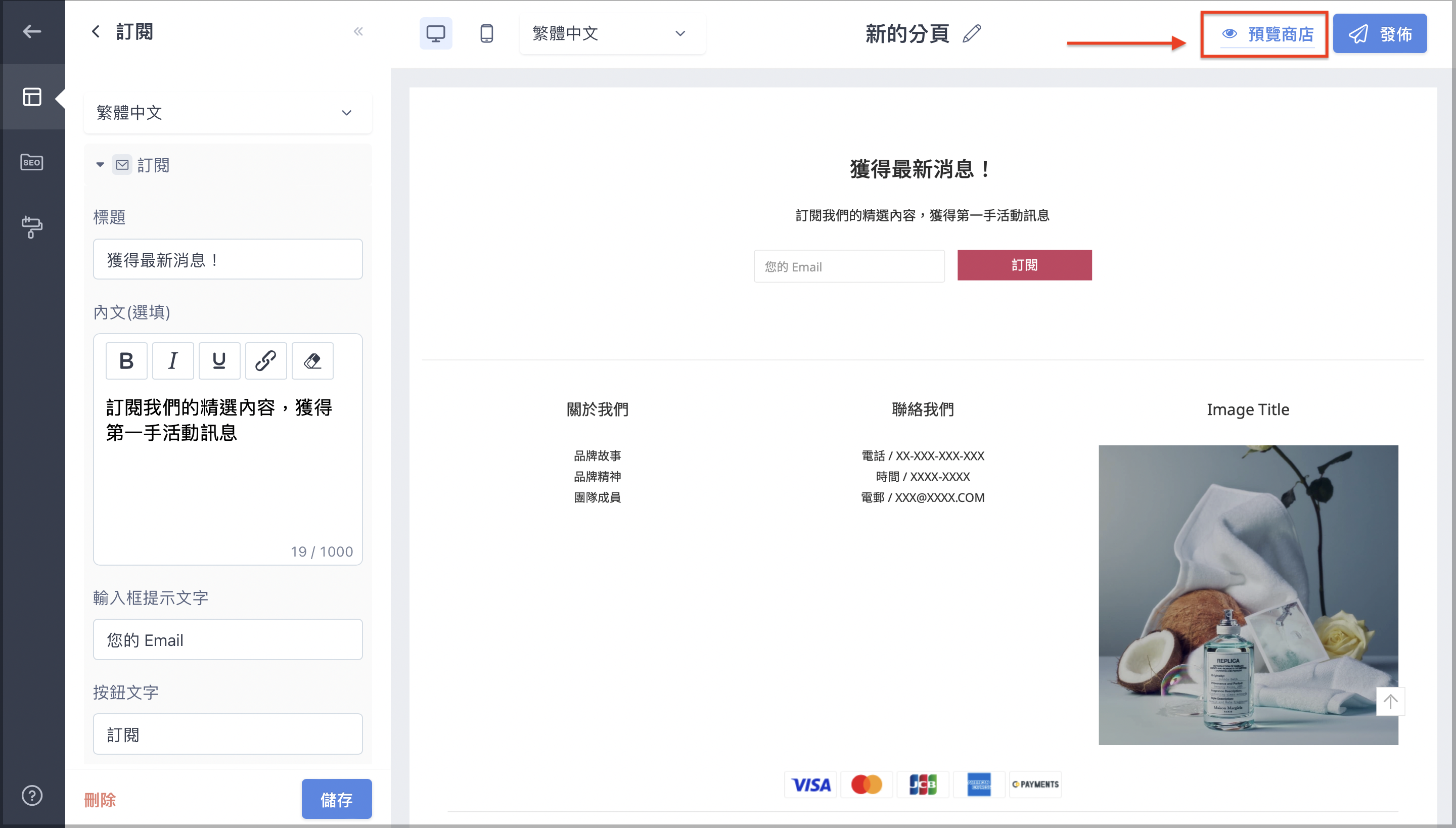Image resolution: width=1456 pixels, height=828 pixels.
Task: Toggle underline formatting in editor
Action: (219, 360)
